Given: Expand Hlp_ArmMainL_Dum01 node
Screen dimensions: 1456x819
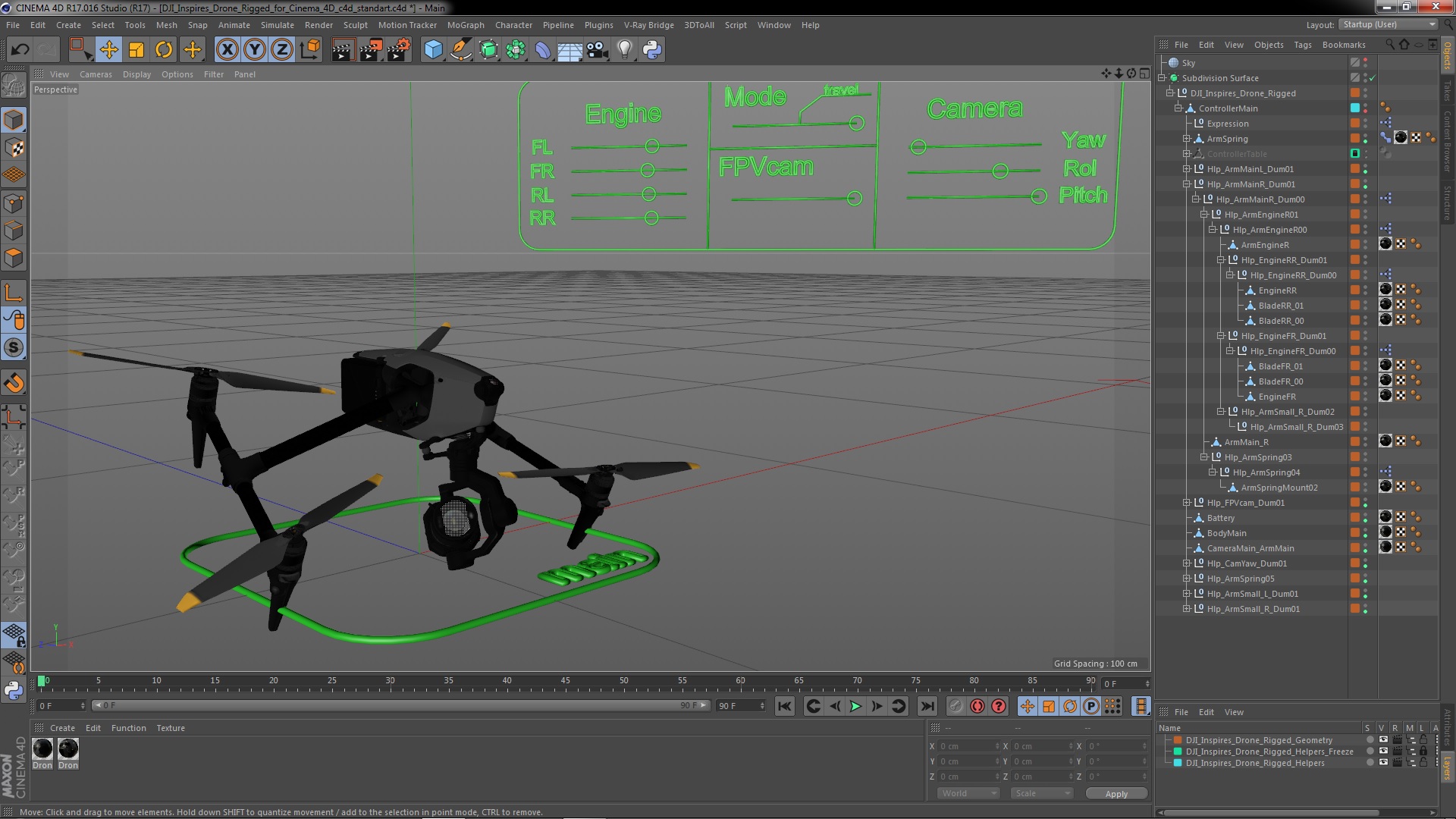Looking at the screenshot, I should pos(1187,169).
